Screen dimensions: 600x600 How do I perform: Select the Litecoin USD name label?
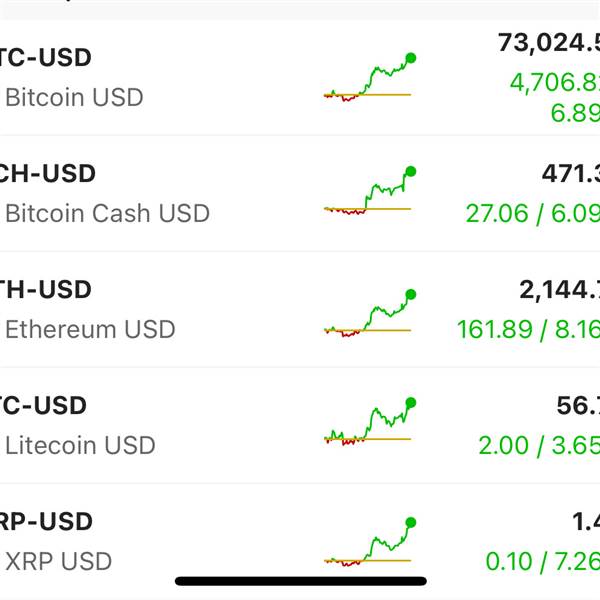pyautogui.click(x=80, y=445)
